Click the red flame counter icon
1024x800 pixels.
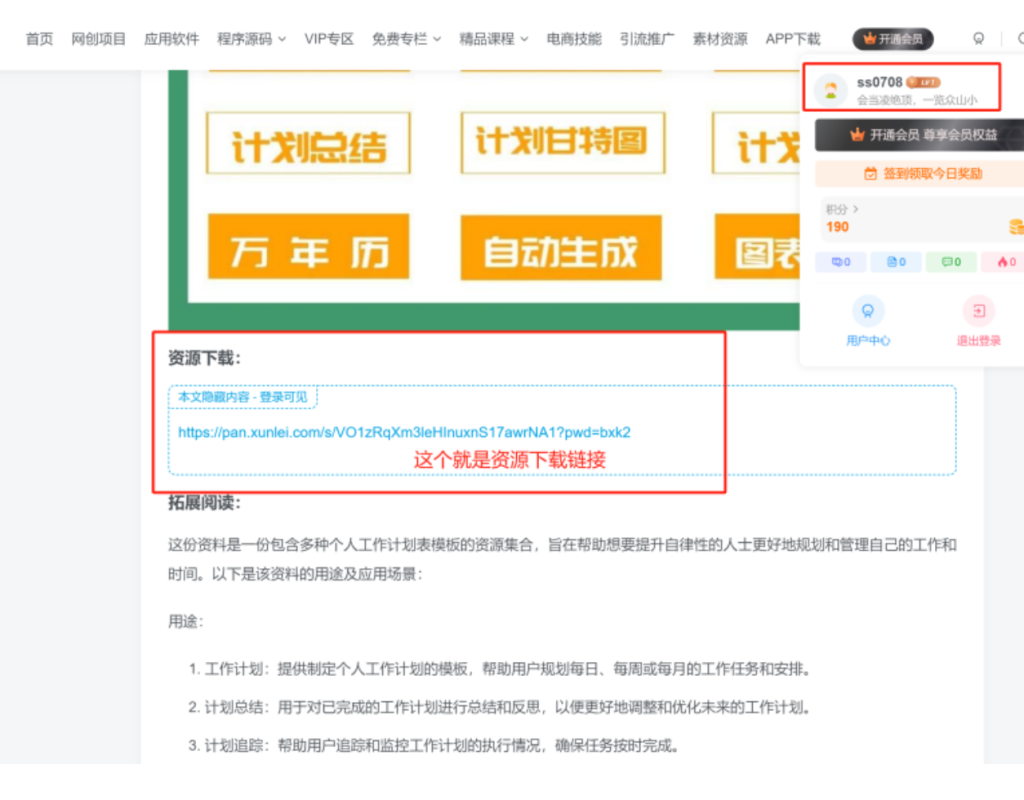[x=1003, y=262]
